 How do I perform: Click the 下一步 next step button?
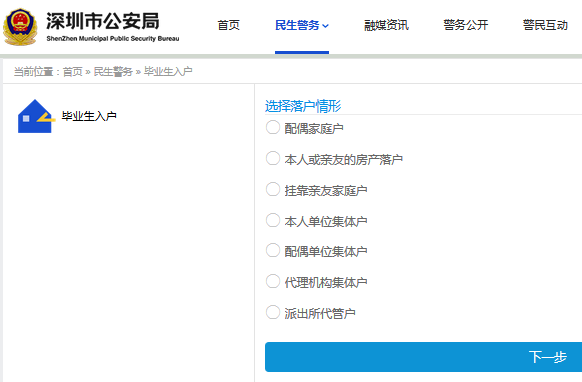click(424, 357)
